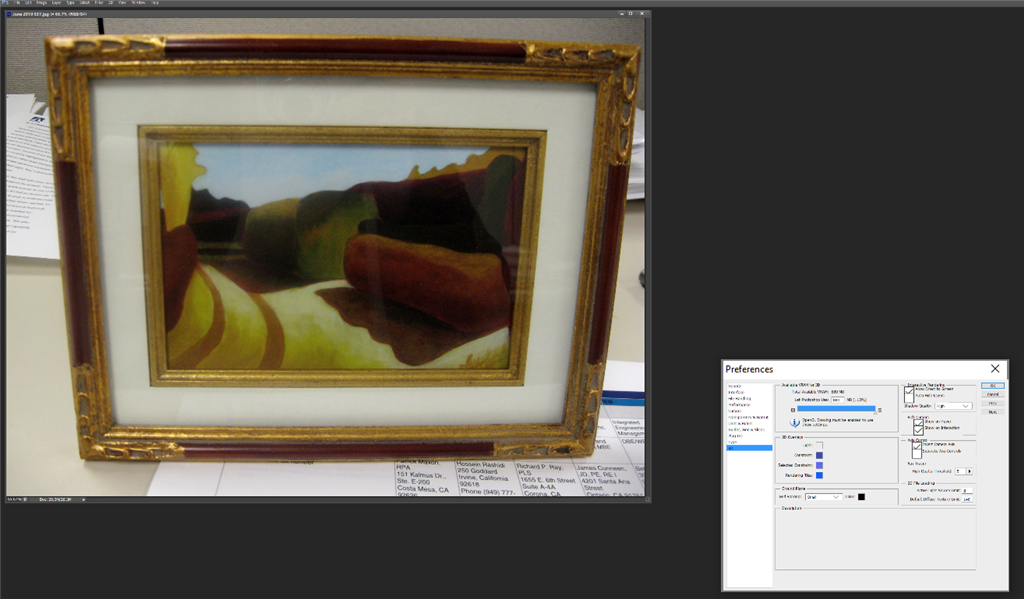Toggle Invert Camera Axis checkbox

pos(917,446)
